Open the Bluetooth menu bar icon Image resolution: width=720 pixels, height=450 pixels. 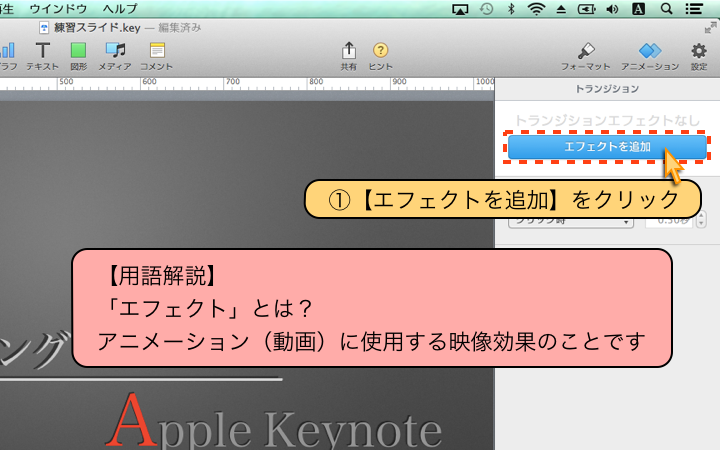tap(511, 9)
